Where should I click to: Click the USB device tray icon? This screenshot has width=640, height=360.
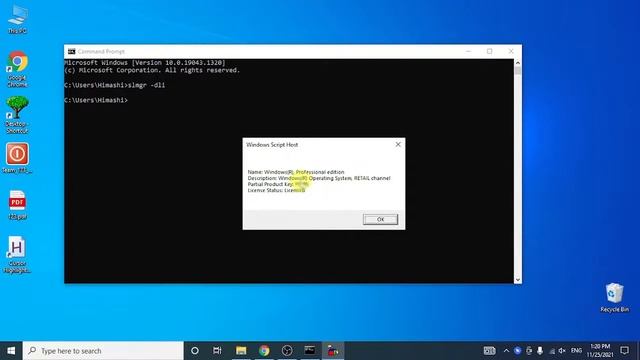(529, 351)
